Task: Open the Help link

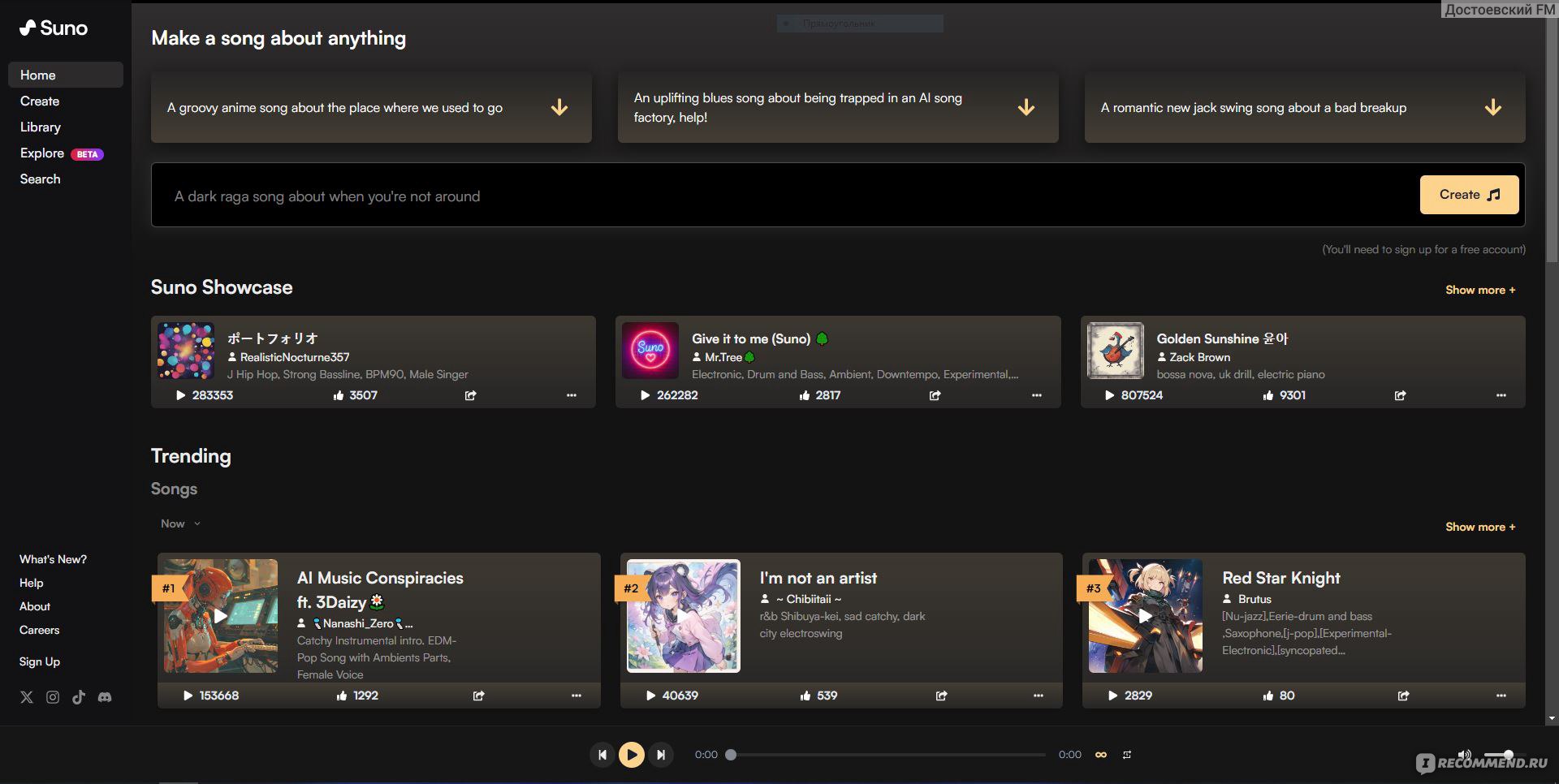Action: (x=32, y=583)
